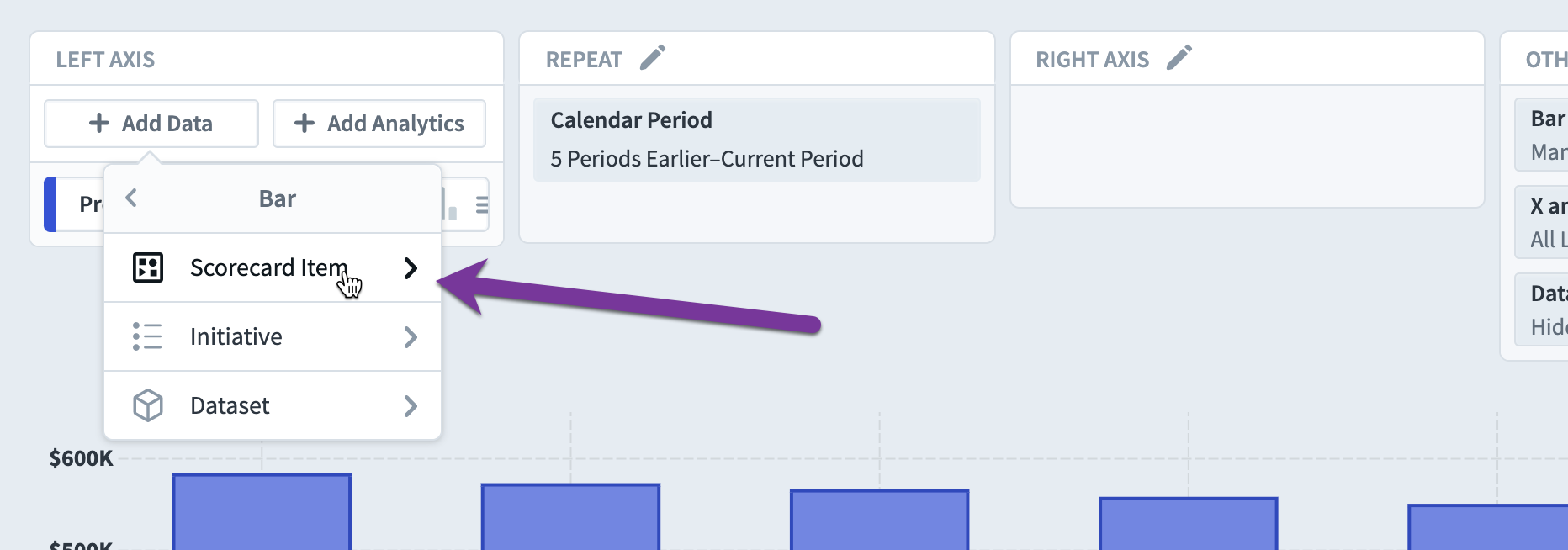
Task: Select the Initiative menu entry
Action: [273, 336]
